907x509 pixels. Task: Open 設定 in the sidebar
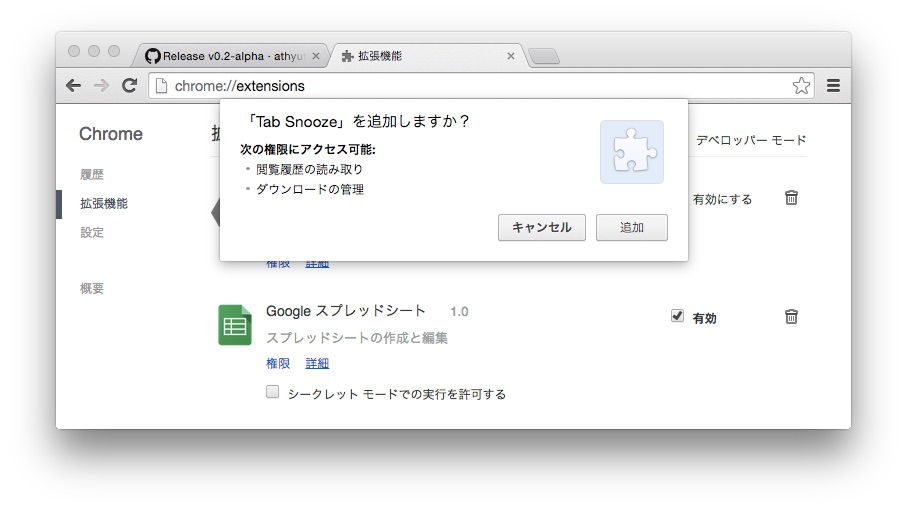[92, 233]
